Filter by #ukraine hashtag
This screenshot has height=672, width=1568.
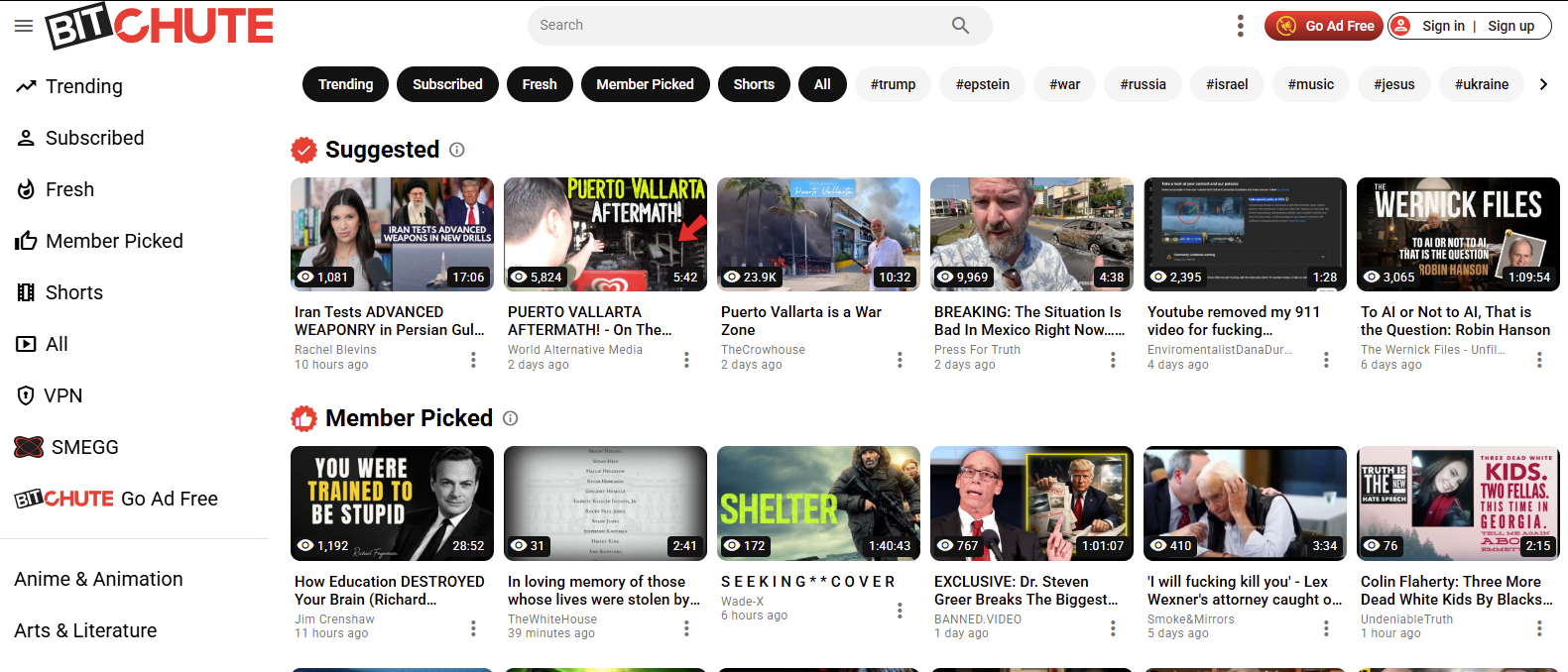click(1482, 84)
